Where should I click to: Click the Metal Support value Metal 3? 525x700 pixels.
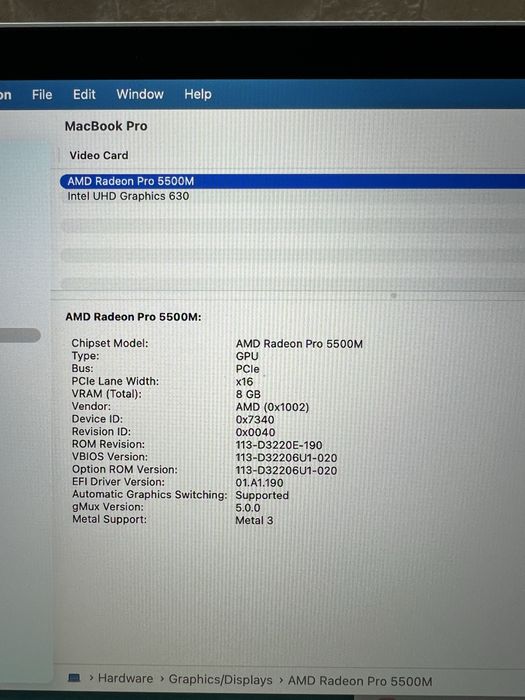[254, 521]
